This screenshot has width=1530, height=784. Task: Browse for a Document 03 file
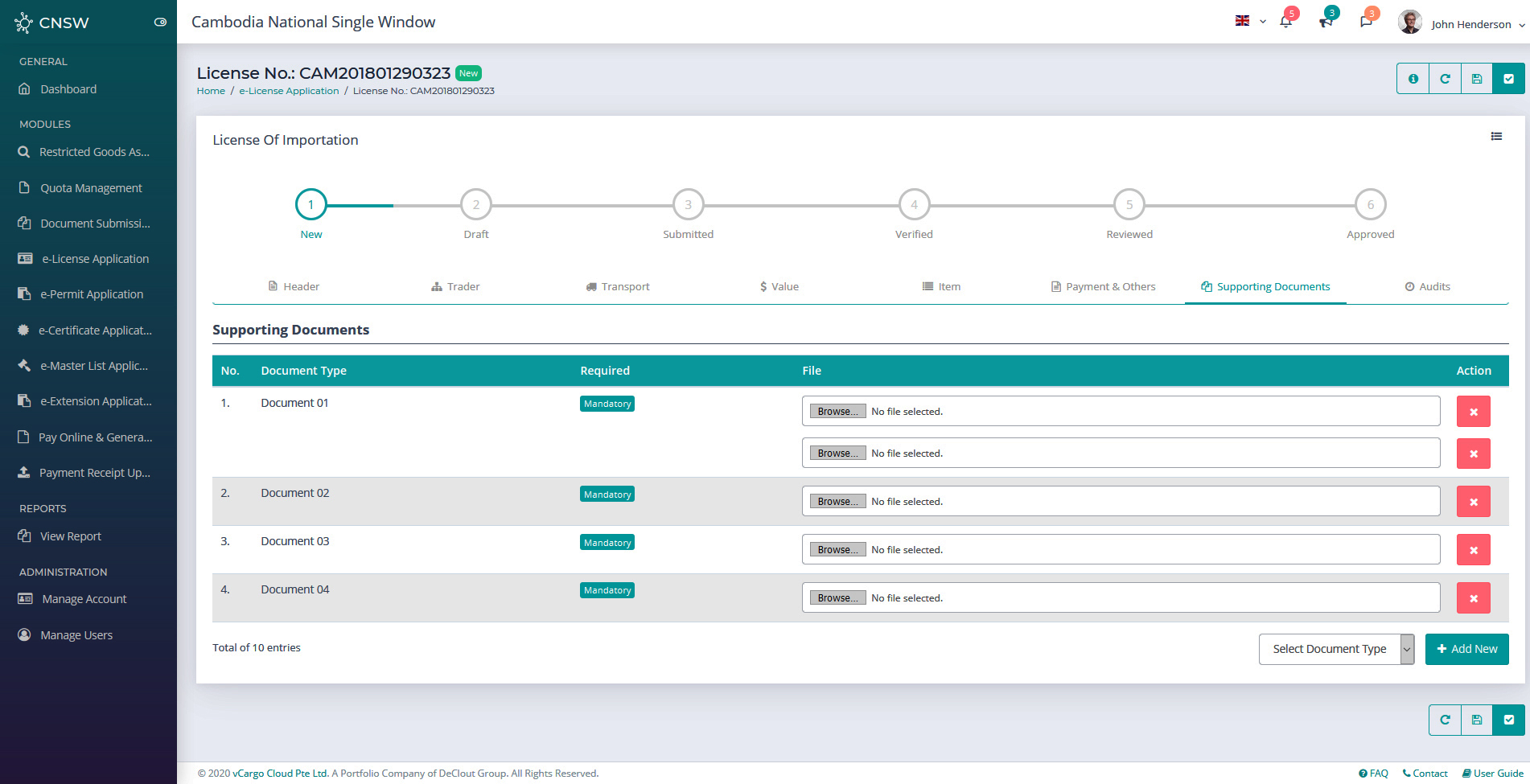[837, 550]
